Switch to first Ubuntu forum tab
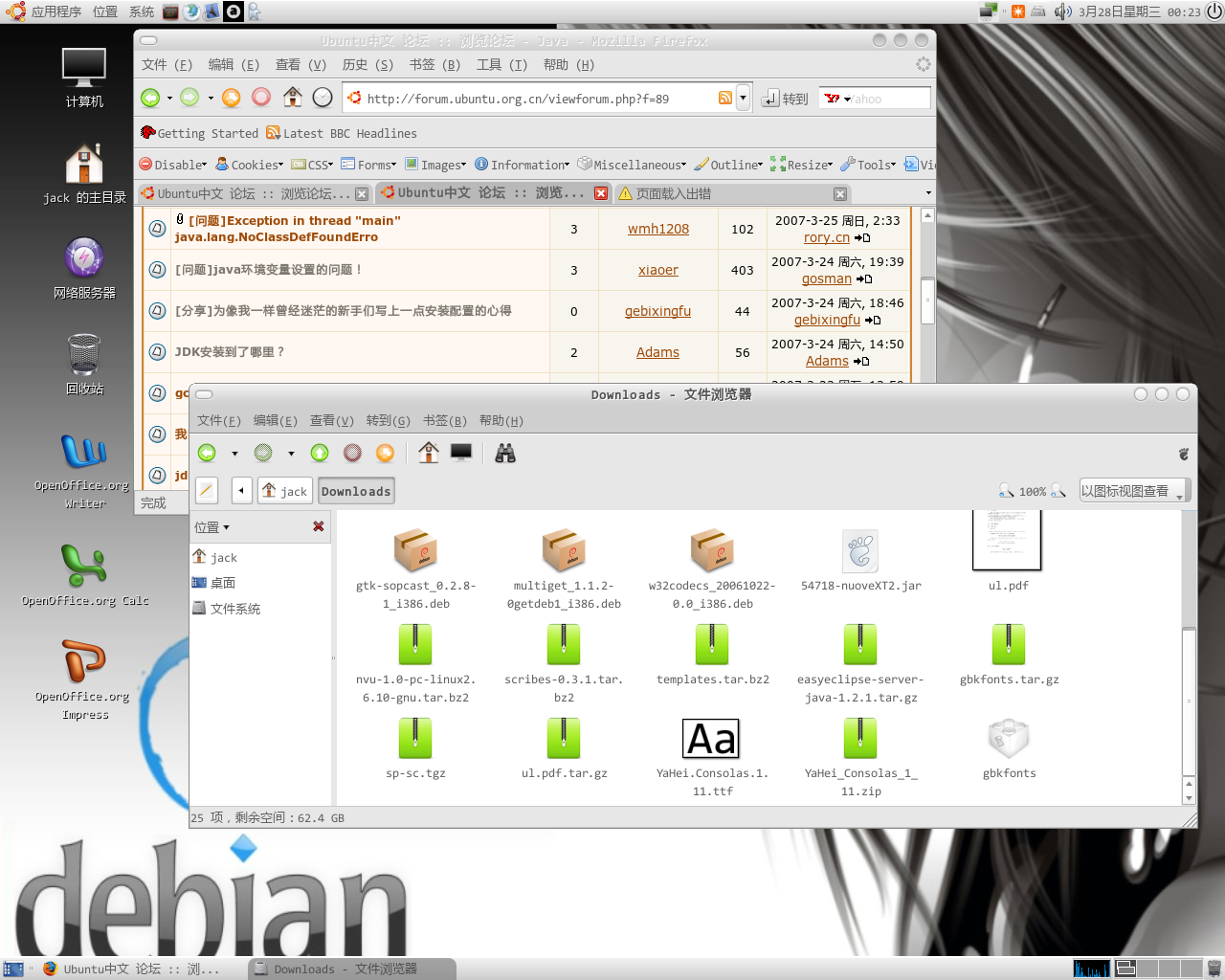 tap(255, 193)
